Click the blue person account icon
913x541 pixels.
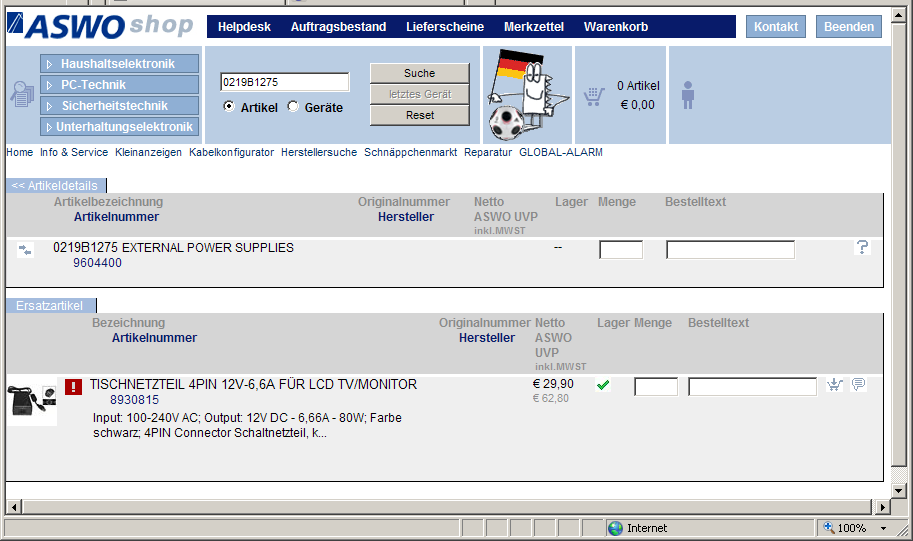[688, 95]
